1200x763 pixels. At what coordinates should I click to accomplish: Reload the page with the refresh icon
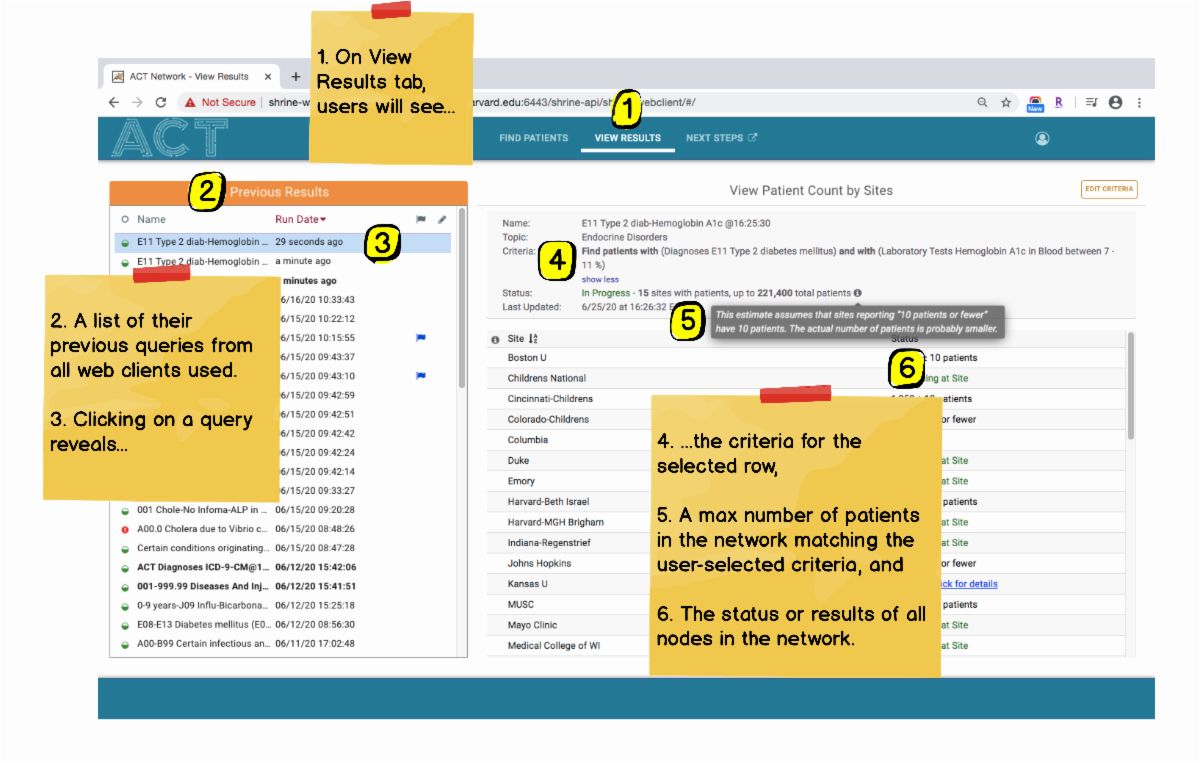(161, 102)
